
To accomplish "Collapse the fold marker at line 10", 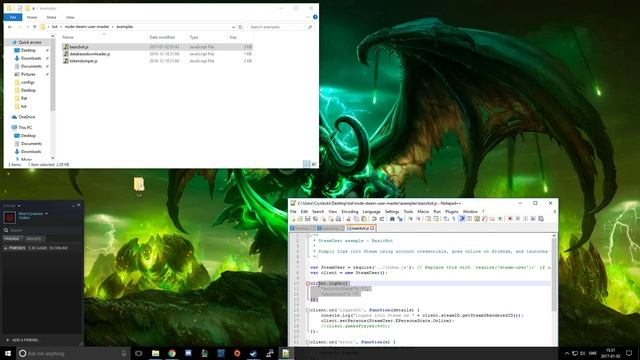I will pos(308,283).
